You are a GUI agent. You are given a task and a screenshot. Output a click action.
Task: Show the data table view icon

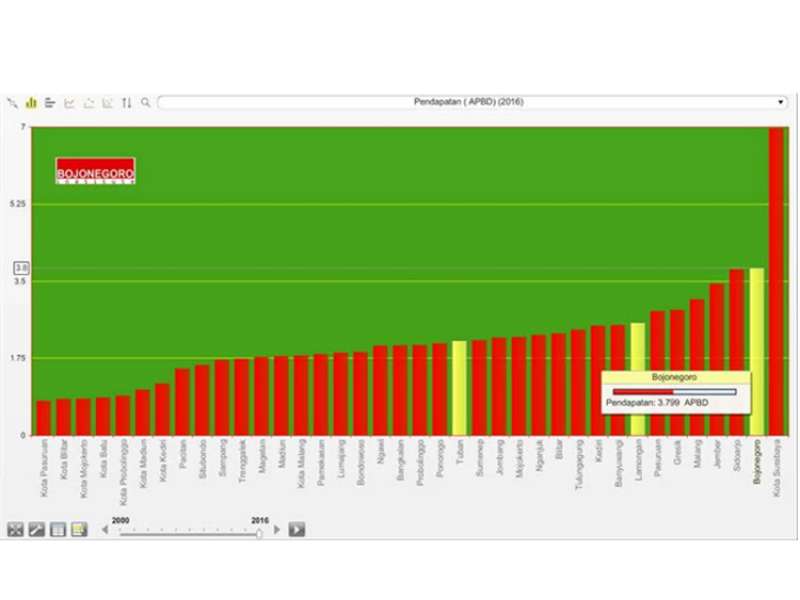[x=58, y=530]
